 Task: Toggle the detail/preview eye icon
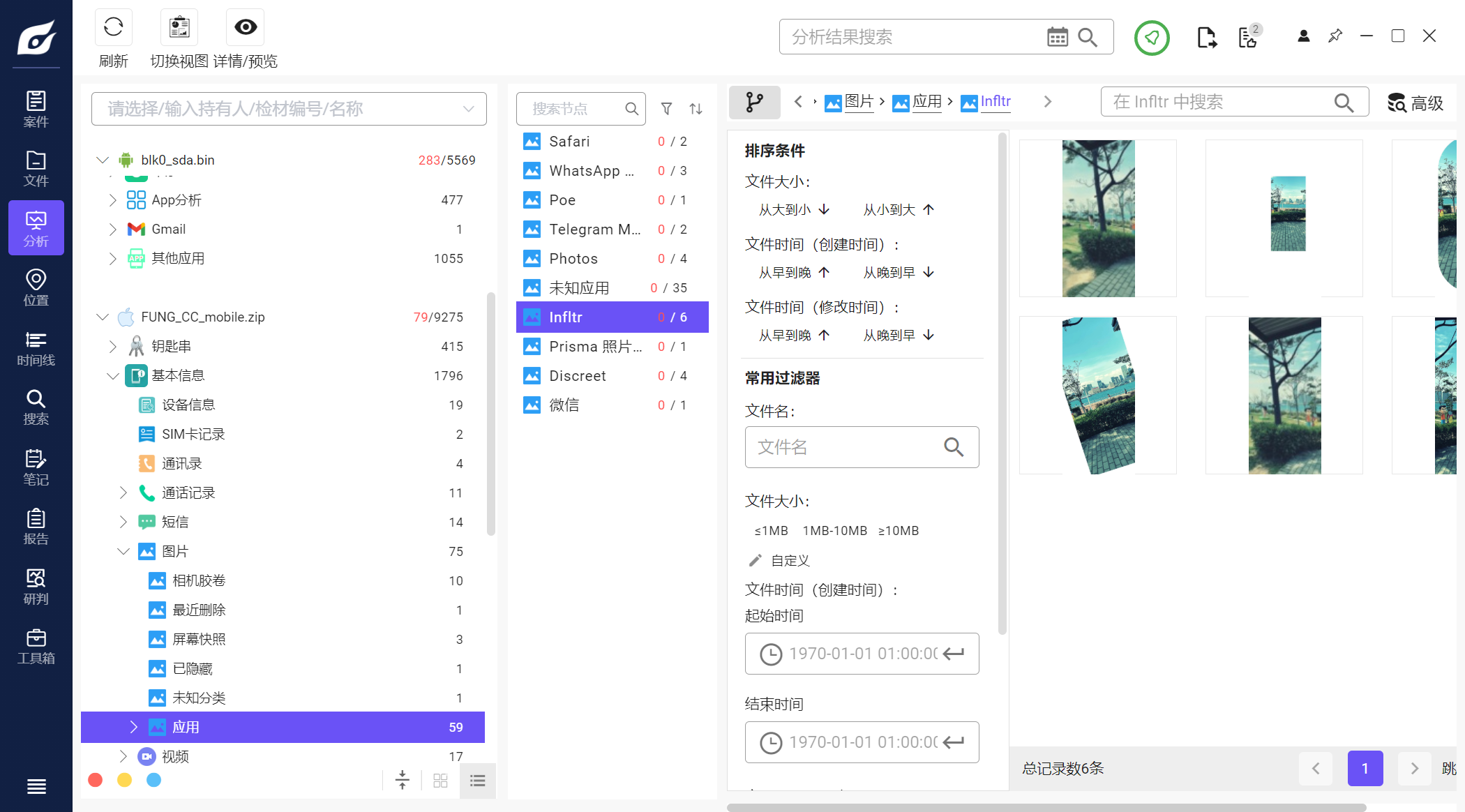pos(245,27)
